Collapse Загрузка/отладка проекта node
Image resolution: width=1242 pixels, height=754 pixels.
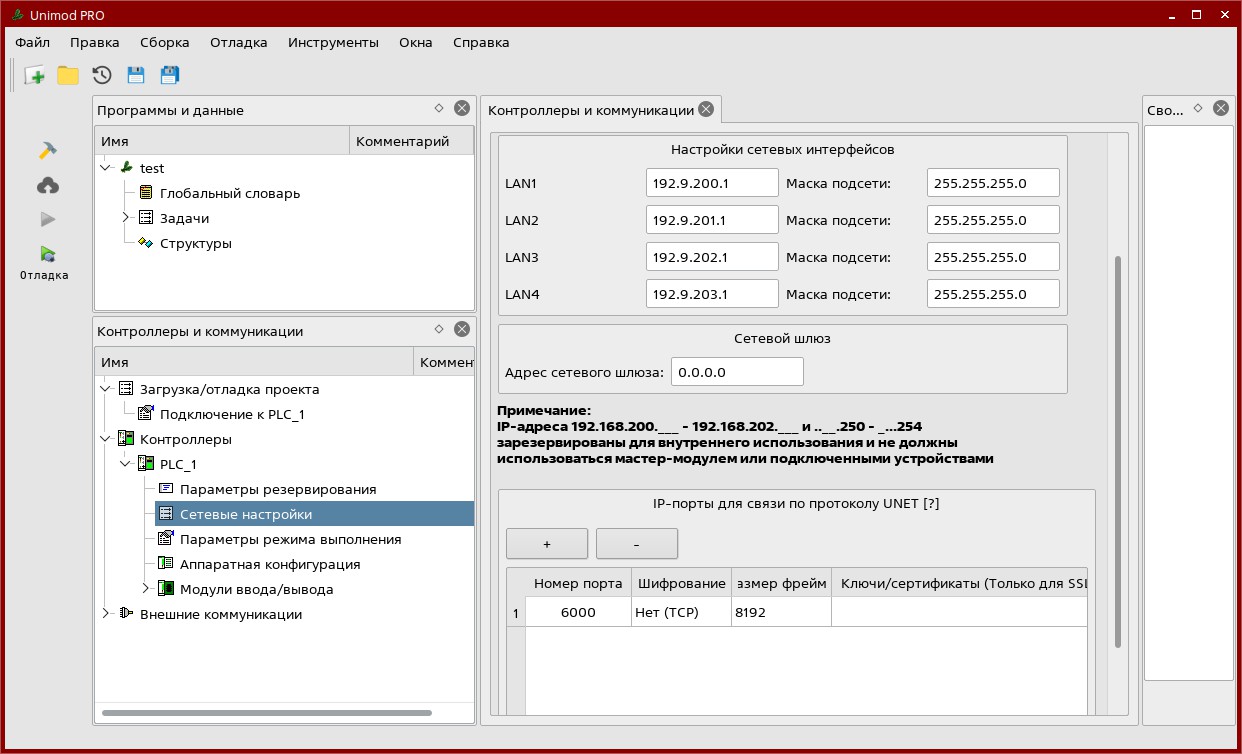point(106,389)
